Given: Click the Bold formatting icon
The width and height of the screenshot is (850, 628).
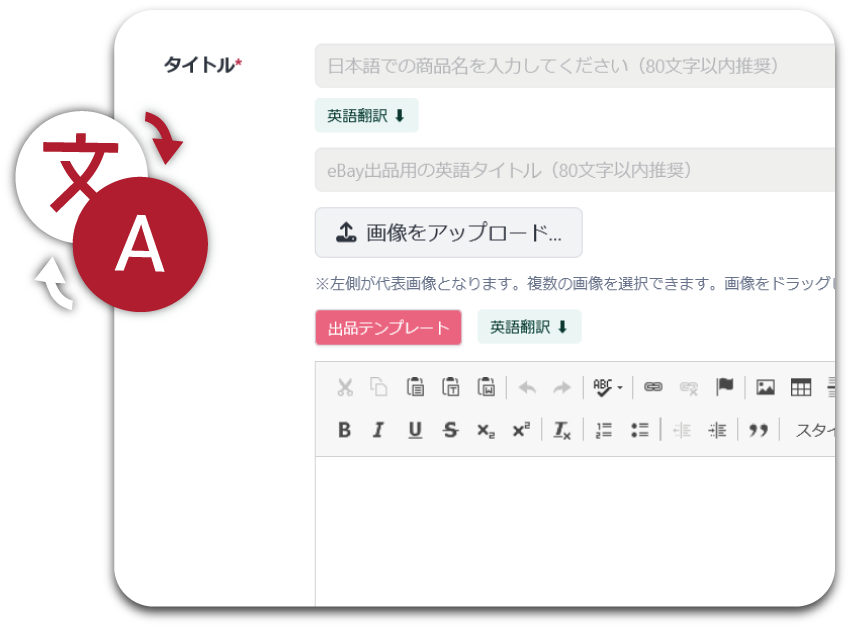Looking at the screenshot, I should [x=345, y=430].
